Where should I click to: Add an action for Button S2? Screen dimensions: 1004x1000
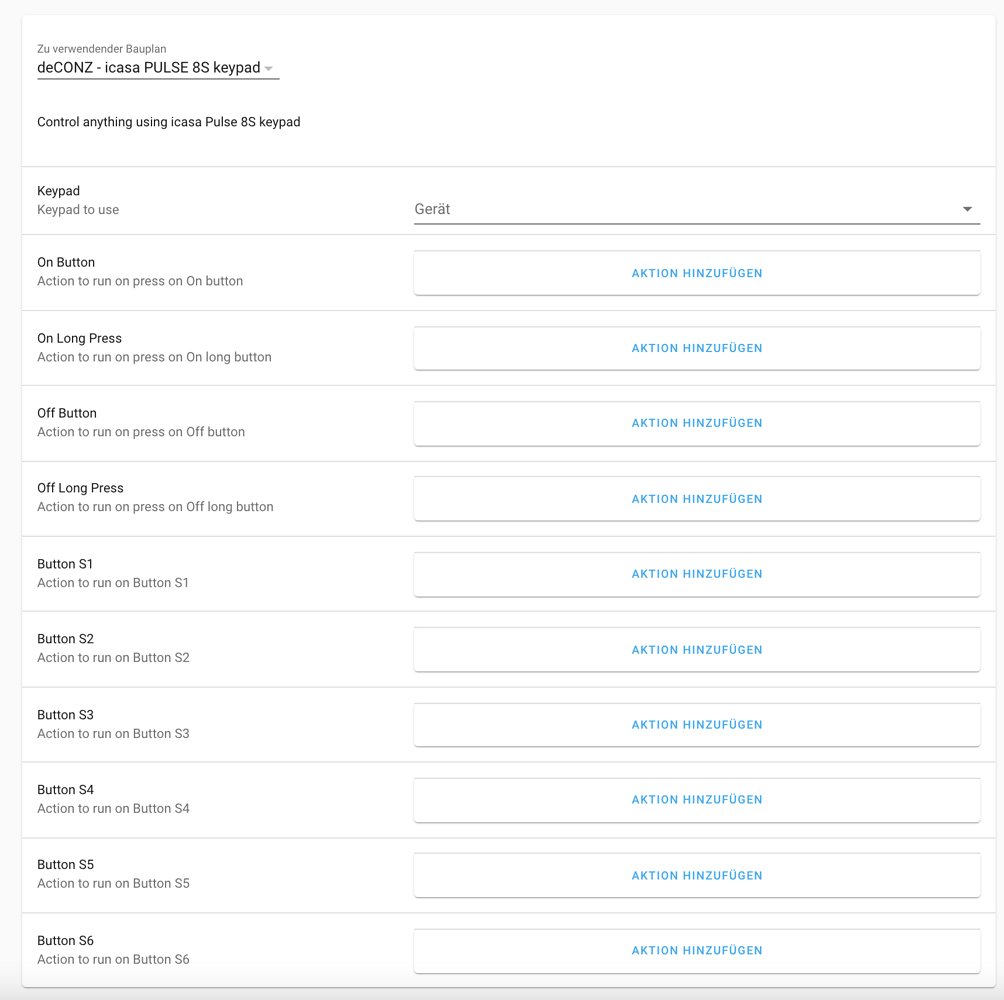click(x=697, y=649)
